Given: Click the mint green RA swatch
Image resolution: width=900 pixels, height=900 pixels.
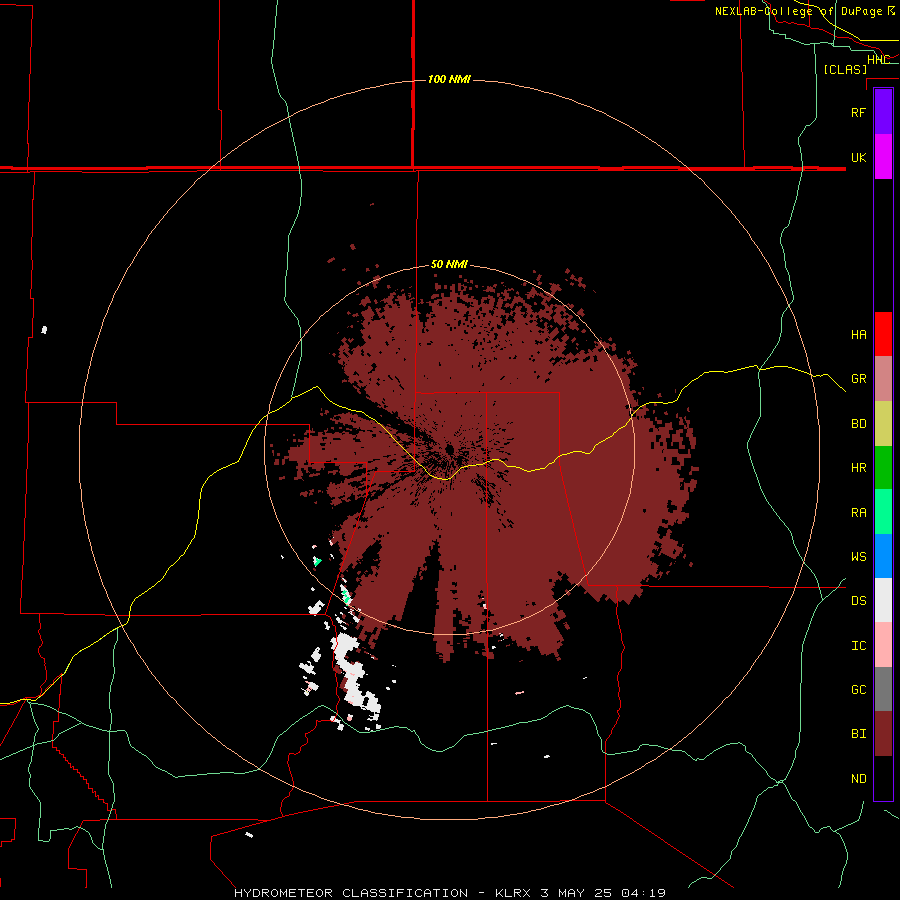Looking at the screenshot, I should [x=883, y=512].
